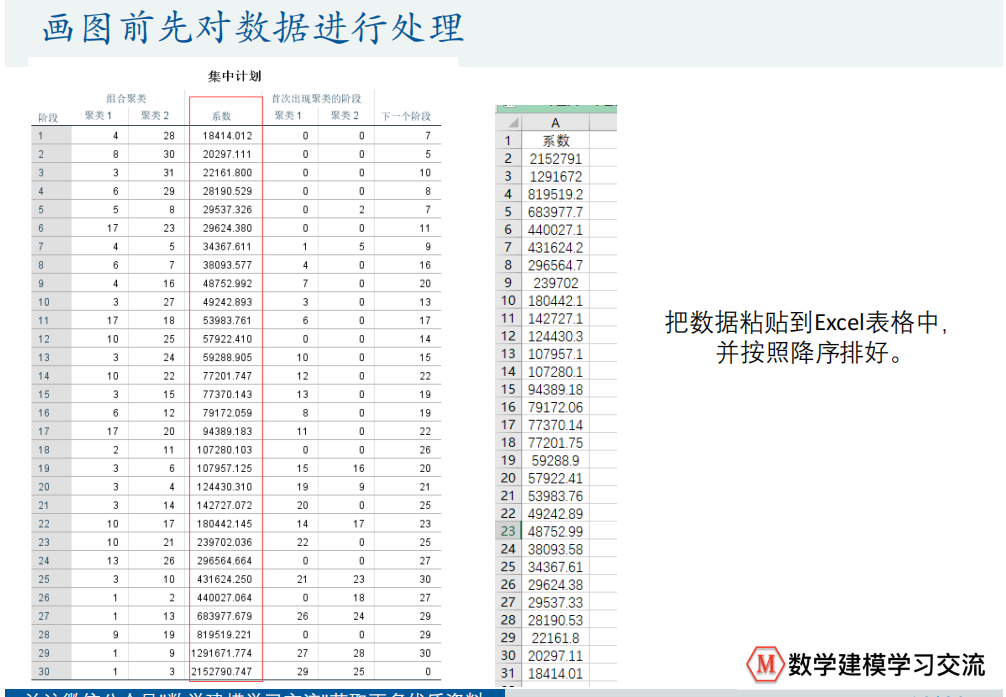Screen dimensions: 1006x697
Task: Click coefficient 124430.310 in the cluster table
Action: tap(225, 487)
